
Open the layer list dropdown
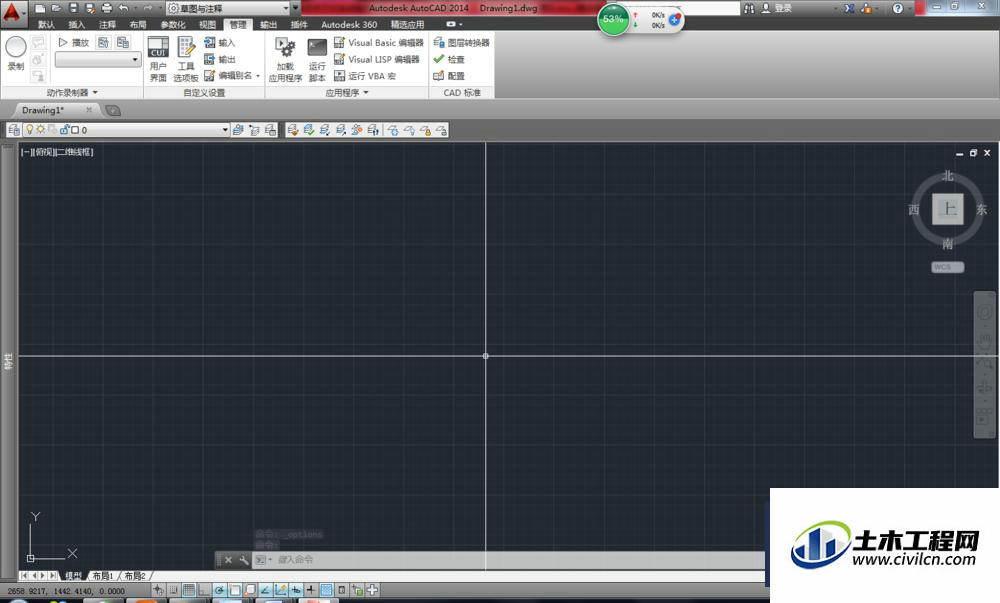tap(224, 130)
